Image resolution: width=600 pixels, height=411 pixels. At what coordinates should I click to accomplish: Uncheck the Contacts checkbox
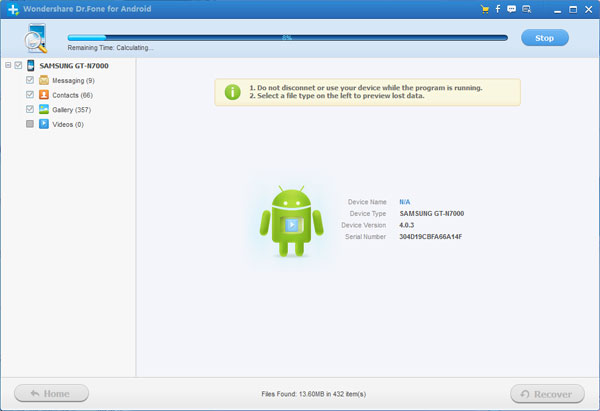click(x=30, y=94)
